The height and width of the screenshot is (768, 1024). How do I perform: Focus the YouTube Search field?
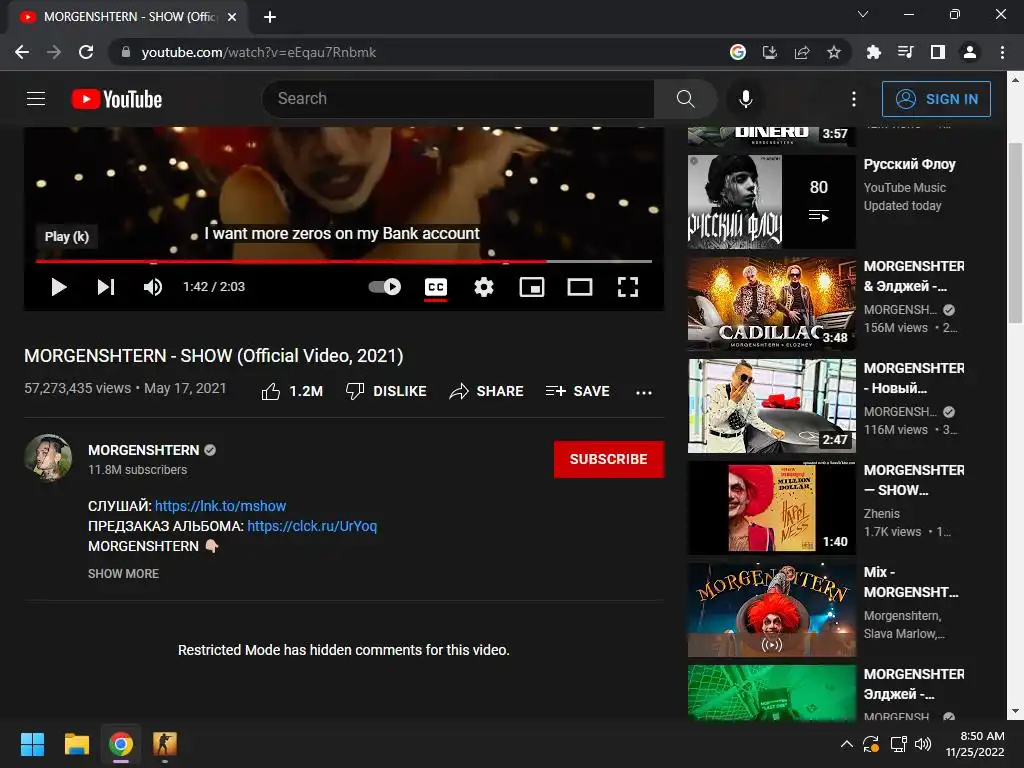458,99
